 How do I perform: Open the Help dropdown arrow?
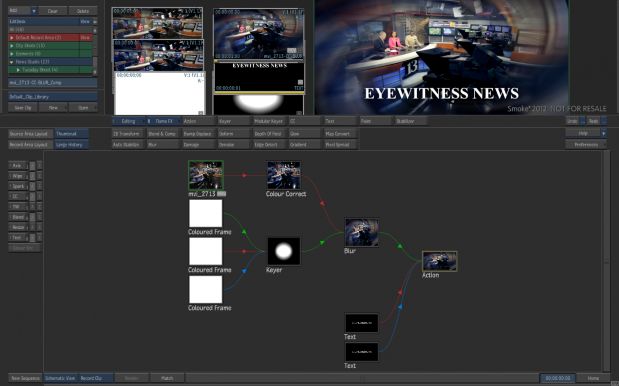point(604,133)
